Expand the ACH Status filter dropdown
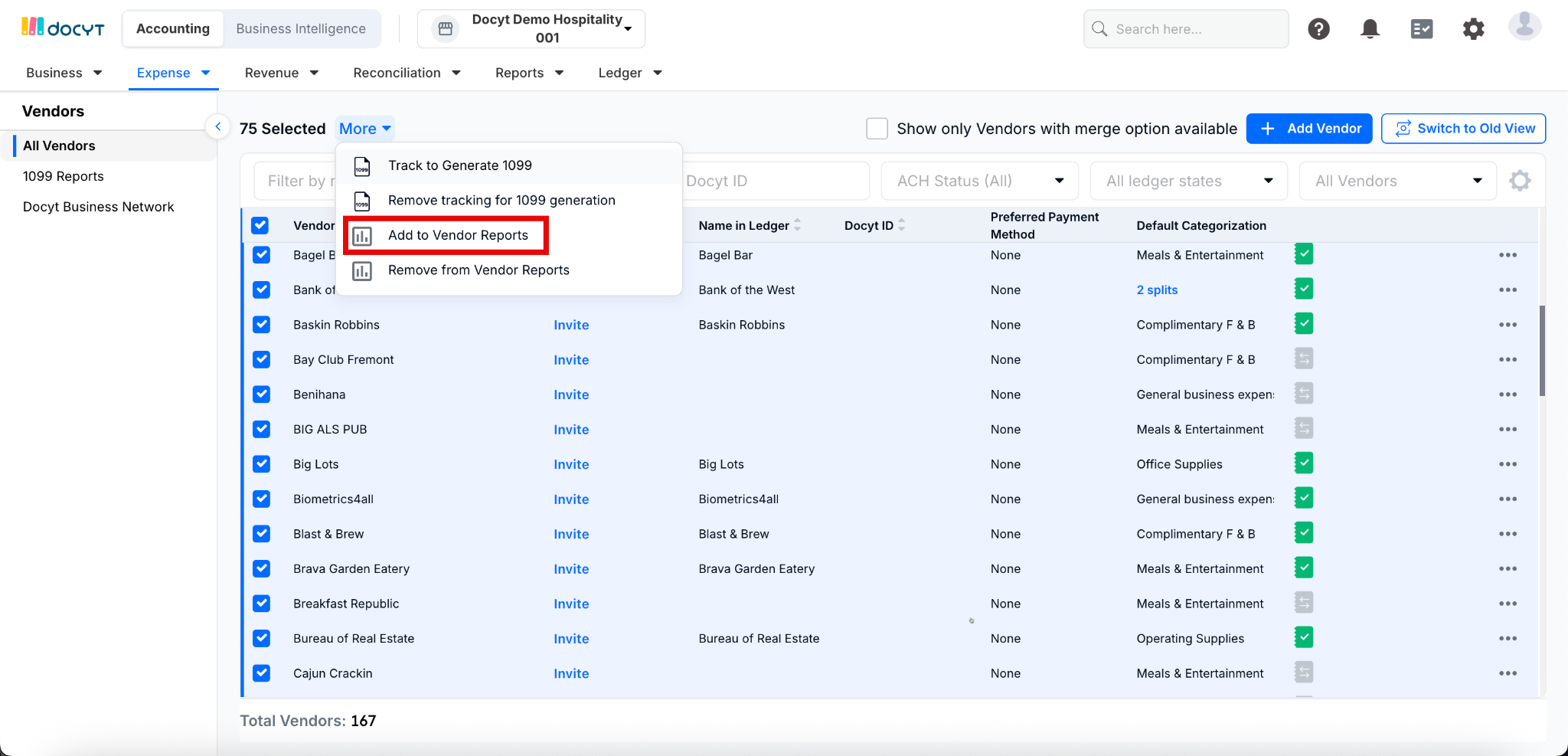Image resolution: width=1568 pixels, height=756 pixels. click(x=979, y=181)
